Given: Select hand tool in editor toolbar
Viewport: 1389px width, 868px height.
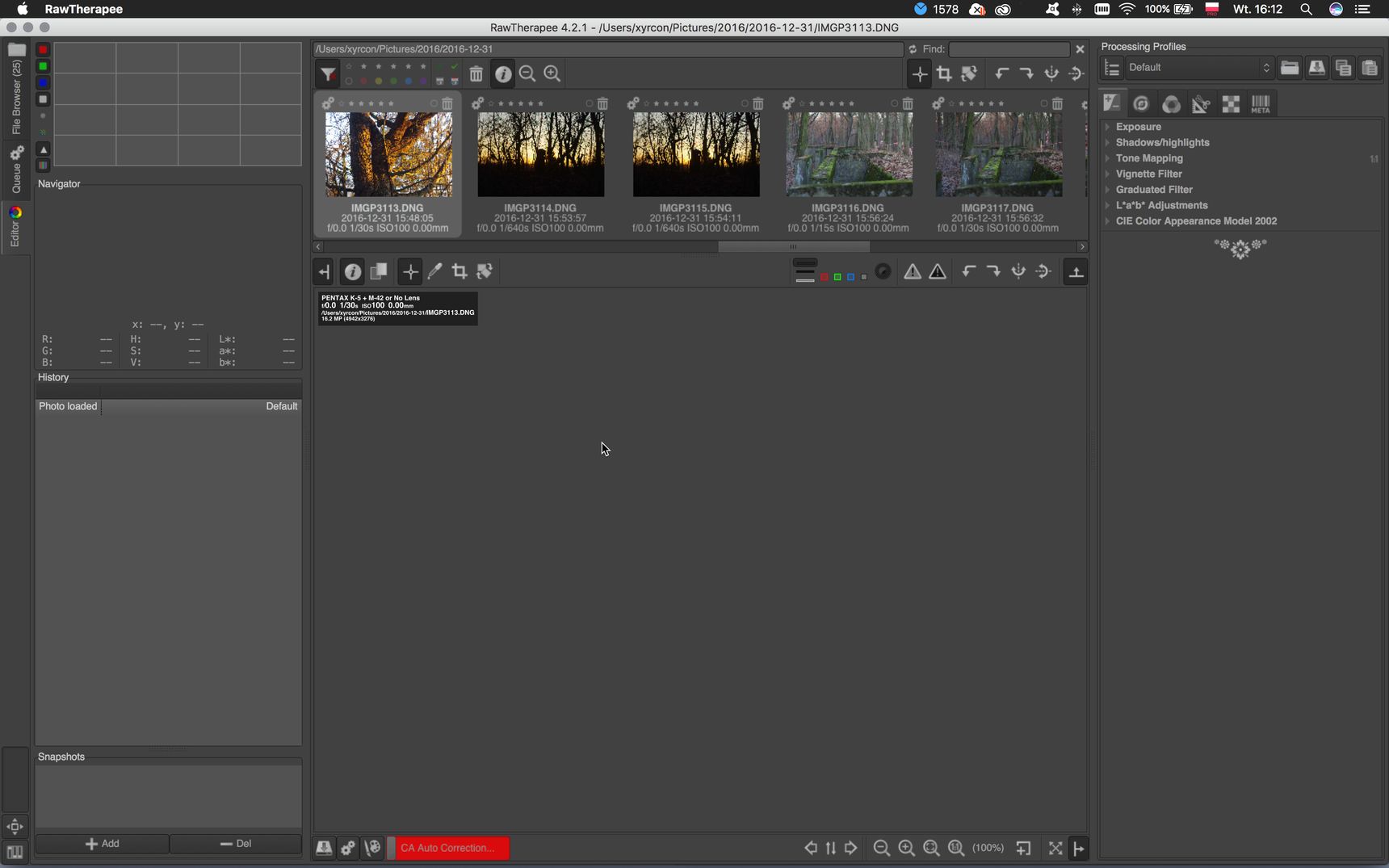Looking at the screenshot, I should pyautogui.click(x=410, y=272).
